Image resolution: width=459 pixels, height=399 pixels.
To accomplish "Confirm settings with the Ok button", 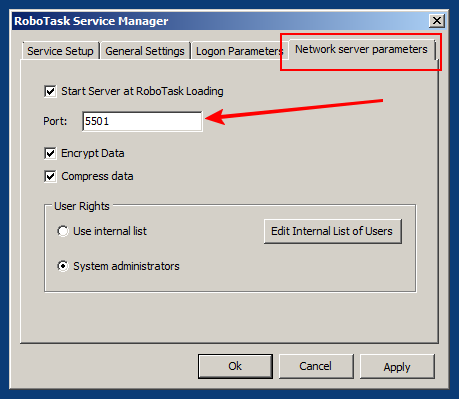I will [235, 366].
